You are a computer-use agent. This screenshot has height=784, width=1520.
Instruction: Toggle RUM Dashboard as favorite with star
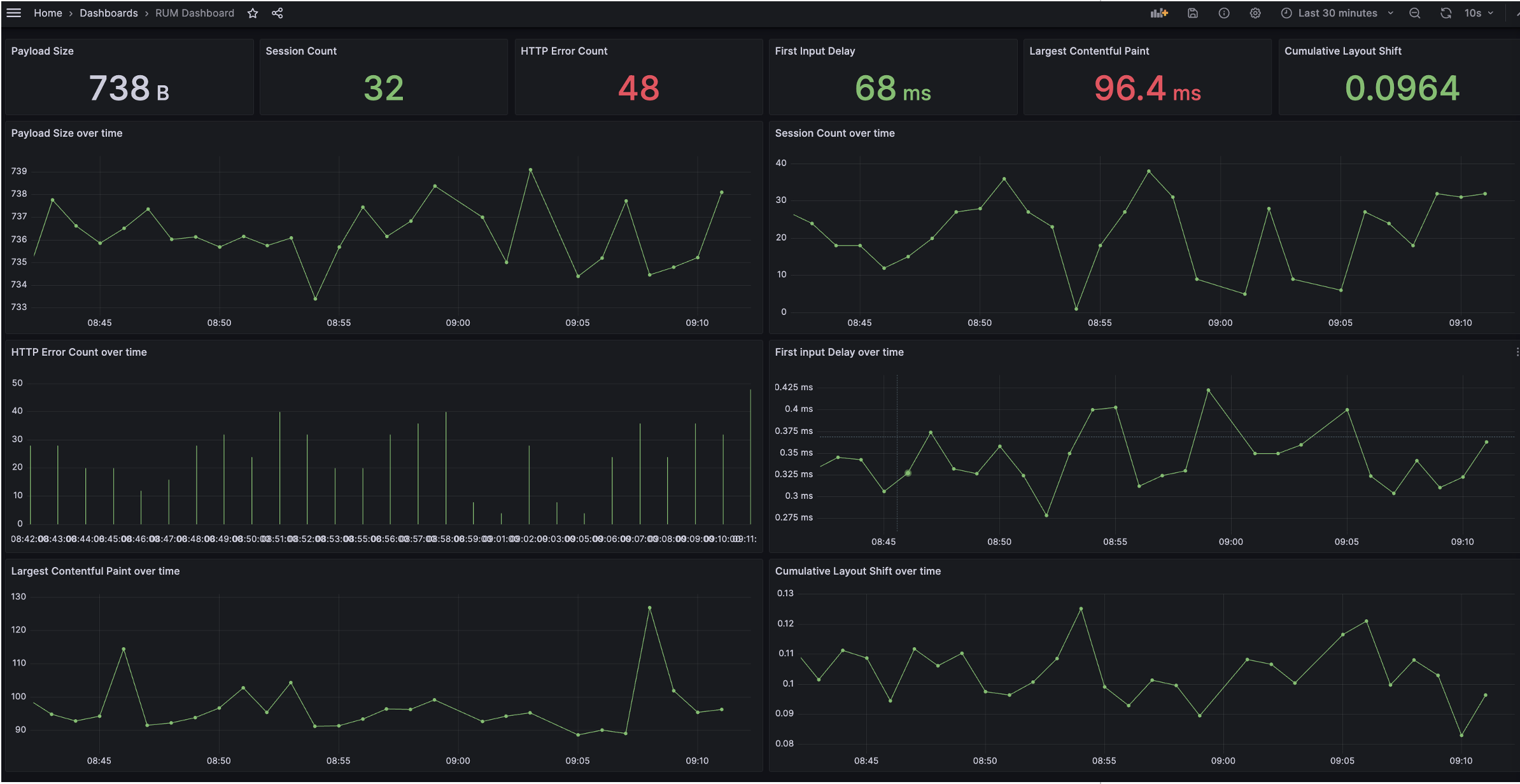(x=253, y=13)
